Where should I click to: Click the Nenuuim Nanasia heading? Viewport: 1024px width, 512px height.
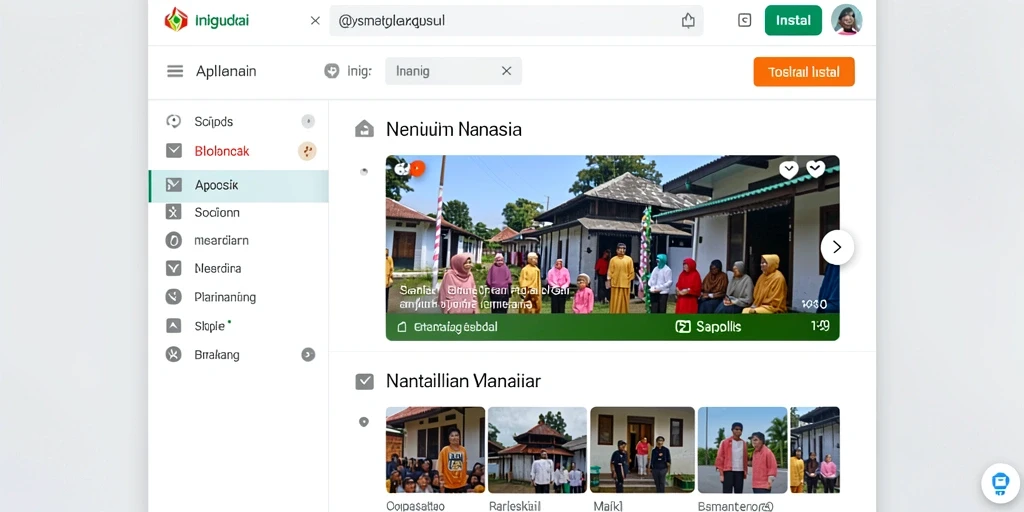pos(454,129)
